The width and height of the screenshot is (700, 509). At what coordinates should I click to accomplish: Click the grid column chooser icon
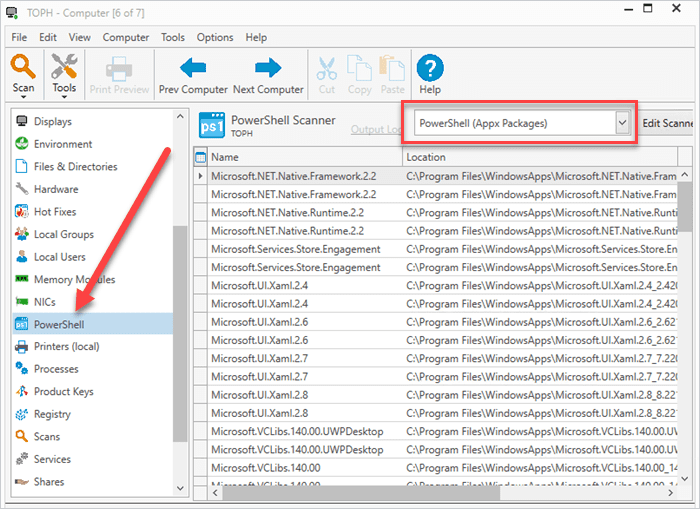coord(200,157)
